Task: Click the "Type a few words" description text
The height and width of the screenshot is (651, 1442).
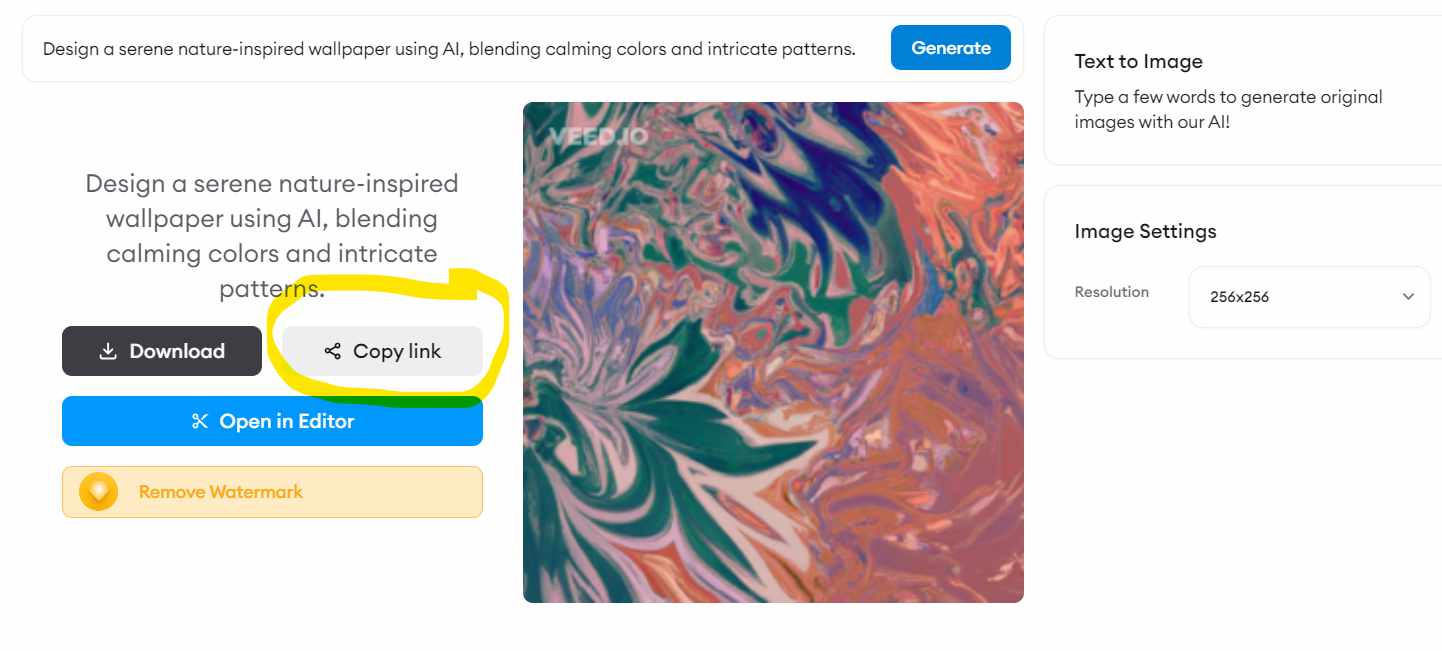Action: click(x=1228, y=110)
